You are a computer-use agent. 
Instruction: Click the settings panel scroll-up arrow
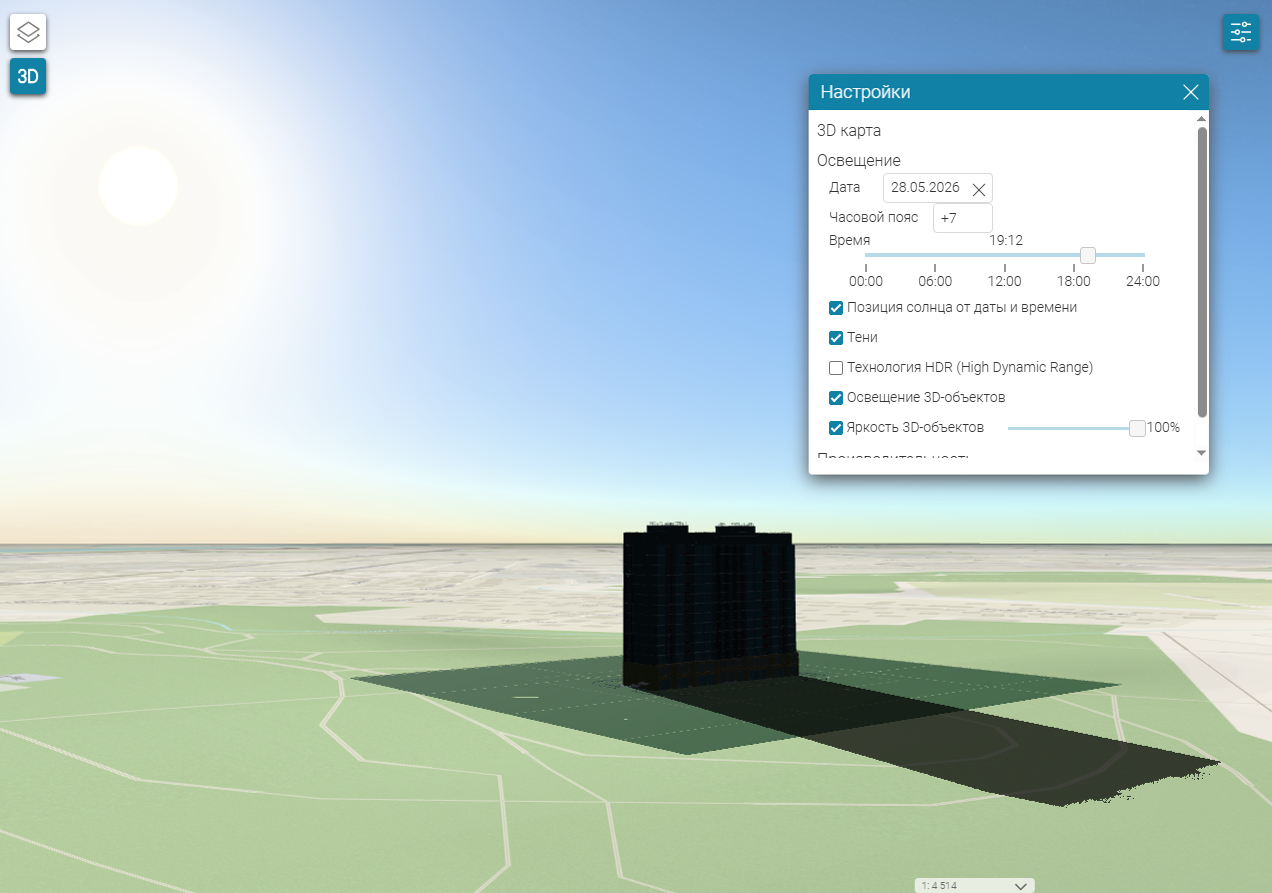[1202, 118]
